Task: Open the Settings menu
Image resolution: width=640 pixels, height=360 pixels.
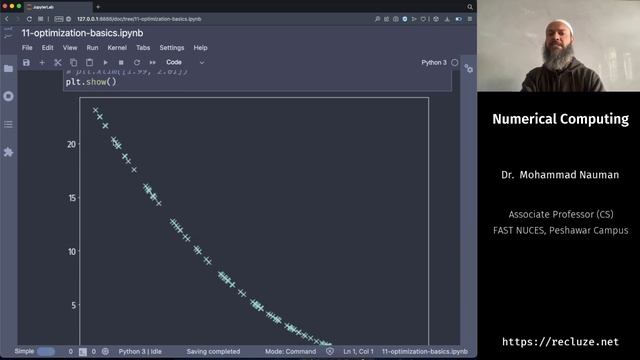Action: pyautogui.click(x=172, y=48)
